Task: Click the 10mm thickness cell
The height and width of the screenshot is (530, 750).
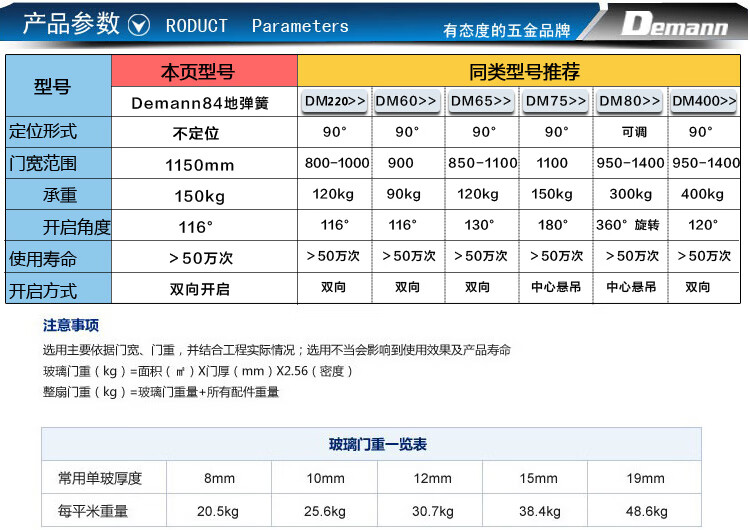Action: [x=325, y=478]
